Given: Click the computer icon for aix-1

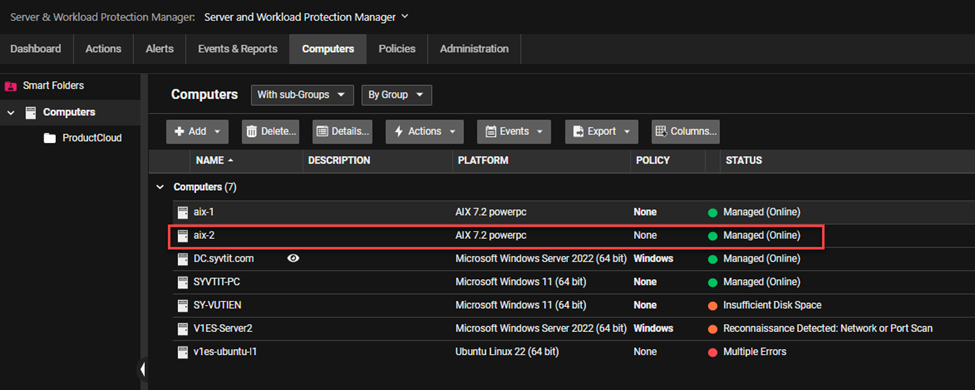Looking at the screenshot, I should coord(182,212).
